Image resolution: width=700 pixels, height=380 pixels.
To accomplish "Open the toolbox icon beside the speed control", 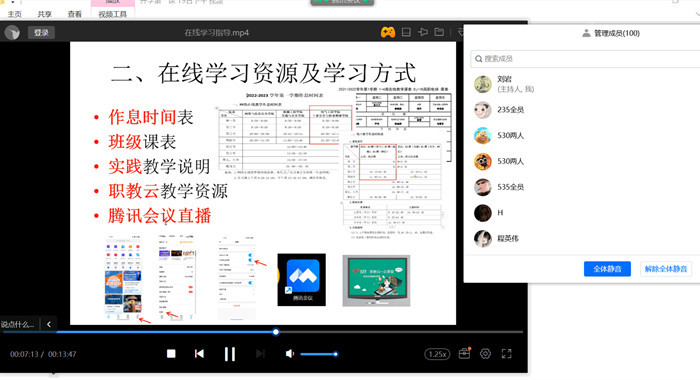I will 464,353.
